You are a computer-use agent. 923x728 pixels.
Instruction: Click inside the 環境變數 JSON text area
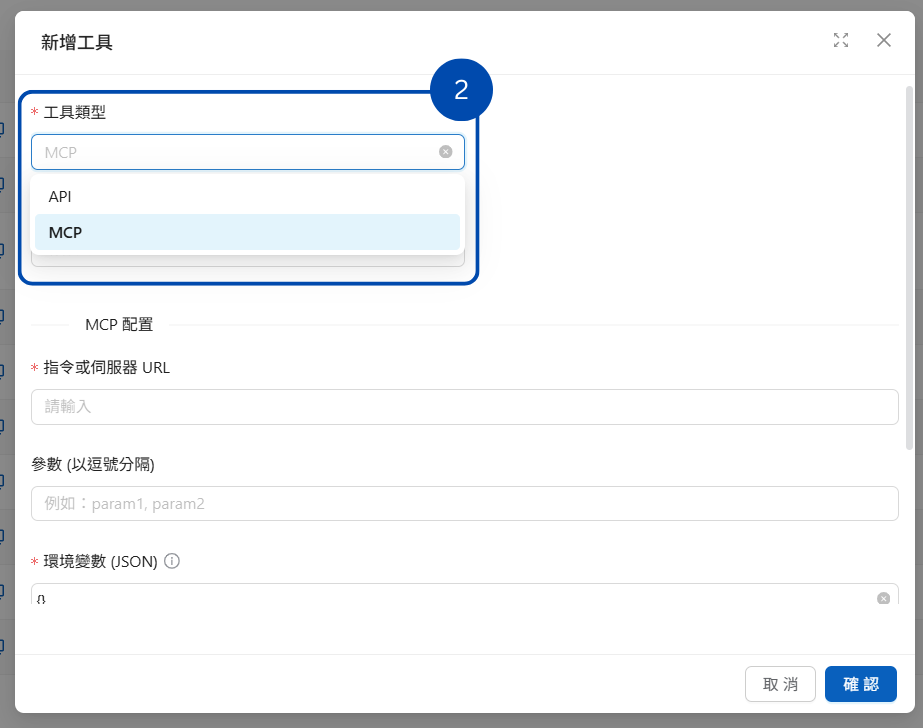450,597
